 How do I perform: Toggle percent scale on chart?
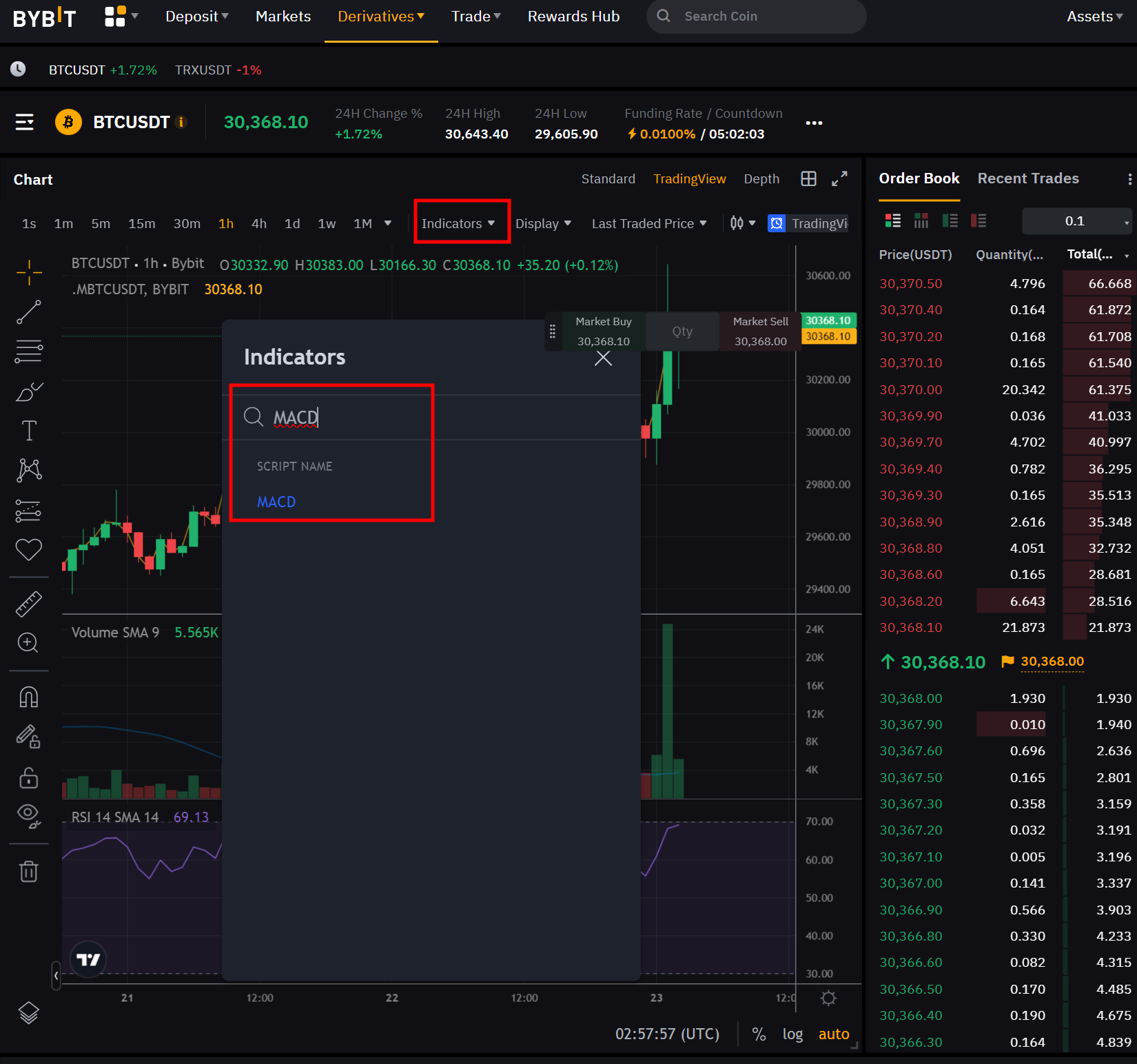click(x=759, y=1034)
